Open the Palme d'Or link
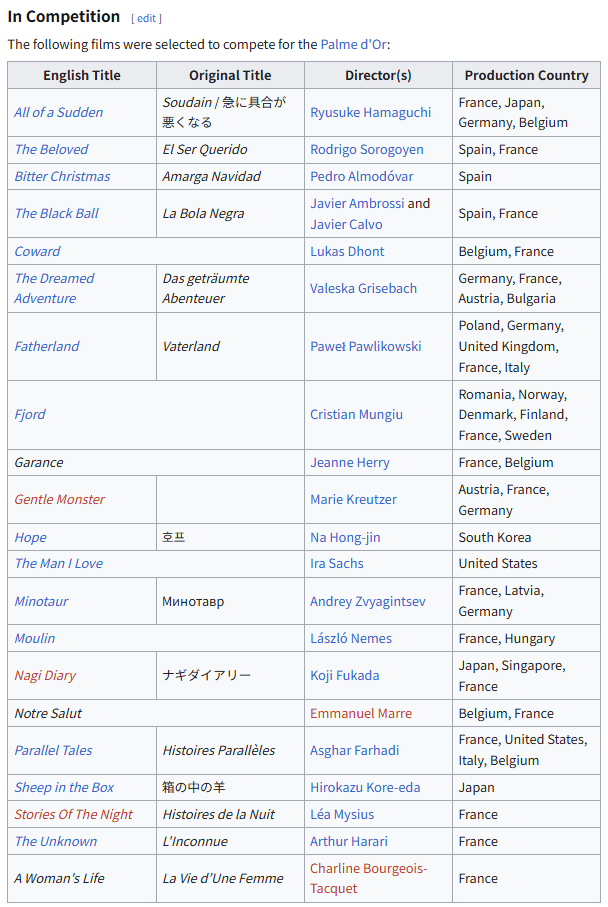Image resolution: width=608 pixels, height=907 pixels. tap(353, 44)
